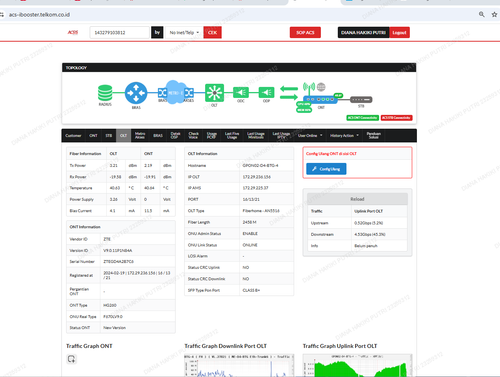Viewport: 500px width, 377px height.
Task: Click the ODP icon in topology
Action: (266, 92)
